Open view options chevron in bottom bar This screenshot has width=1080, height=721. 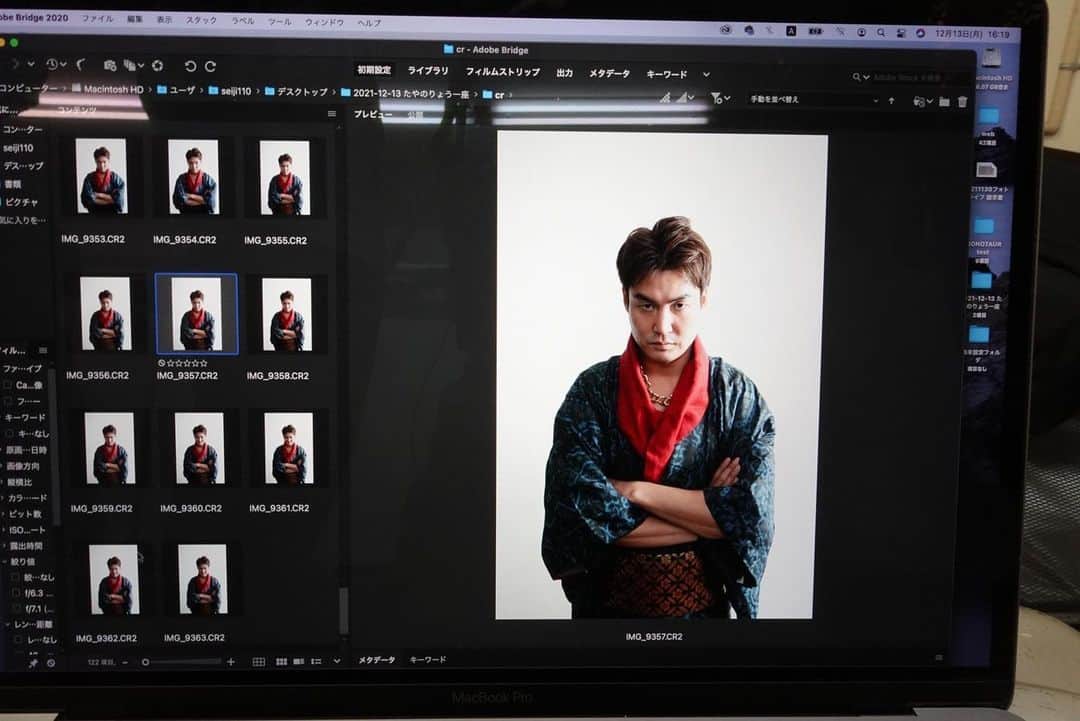336,662
